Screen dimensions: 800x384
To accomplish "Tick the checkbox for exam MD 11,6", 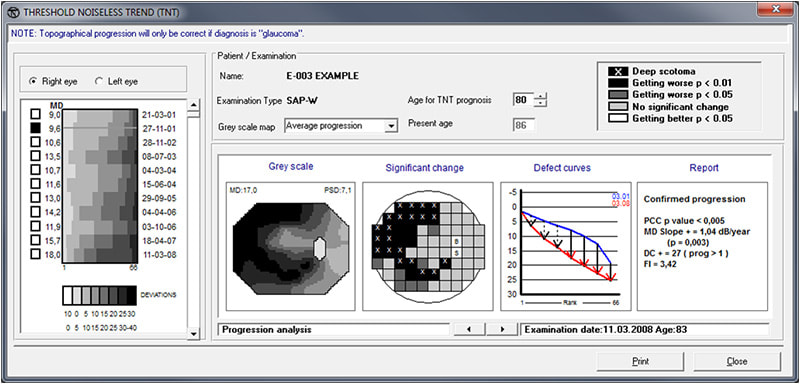I will tap(36, 183).
